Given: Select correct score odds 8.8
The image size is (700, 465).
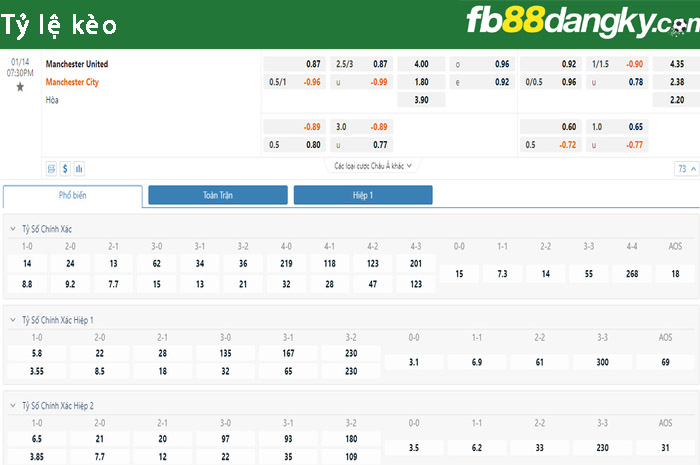Looking at the screenshot, I should coord(27,284).
